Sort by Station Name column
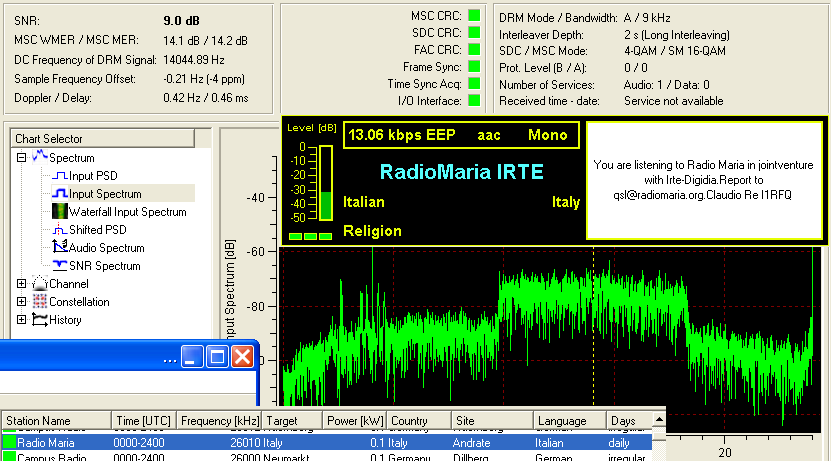831x461 pixels. pos(56,420)
